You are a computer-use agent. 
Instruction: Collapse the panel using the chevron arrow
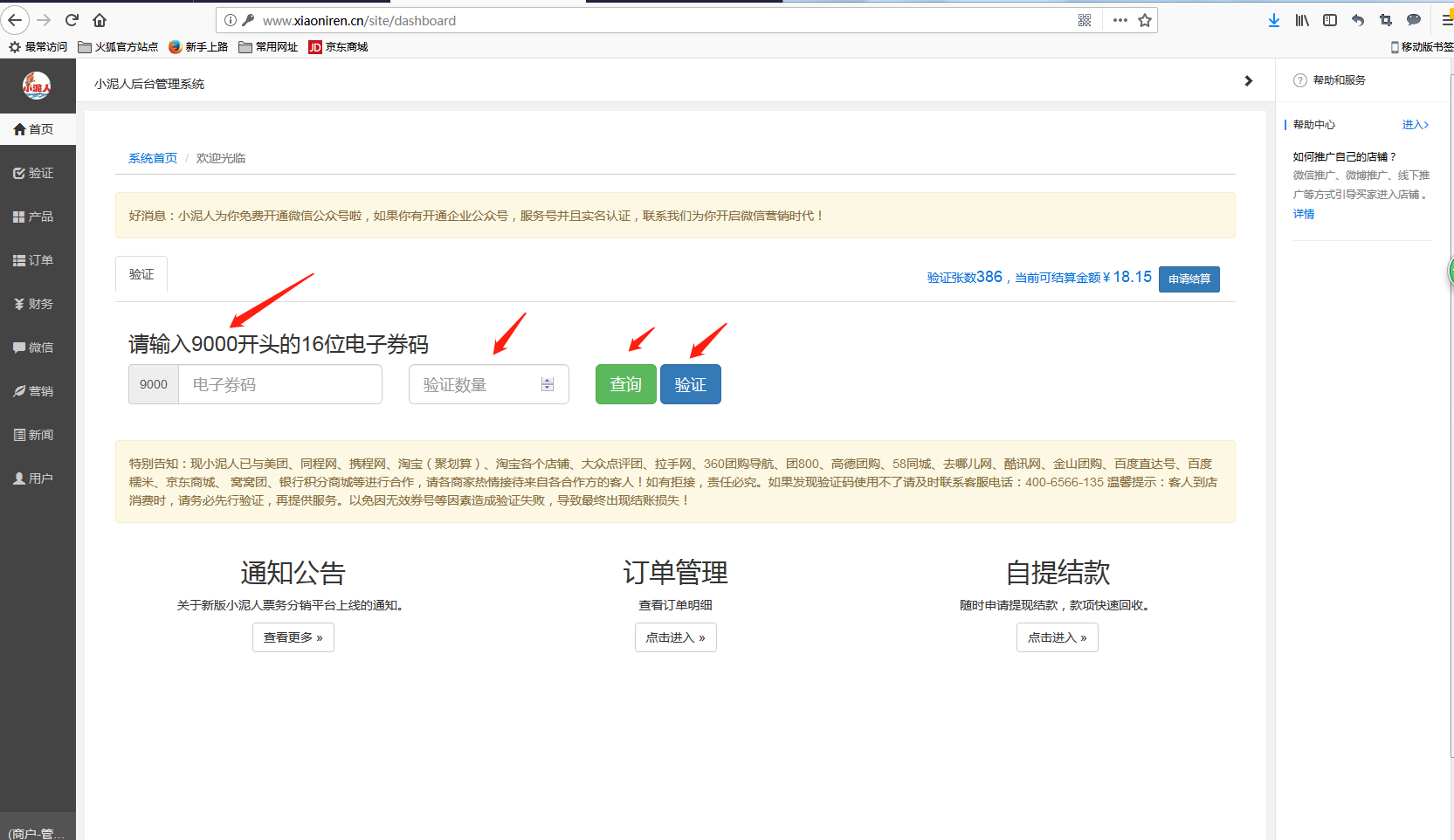(x=1249, y=80)
